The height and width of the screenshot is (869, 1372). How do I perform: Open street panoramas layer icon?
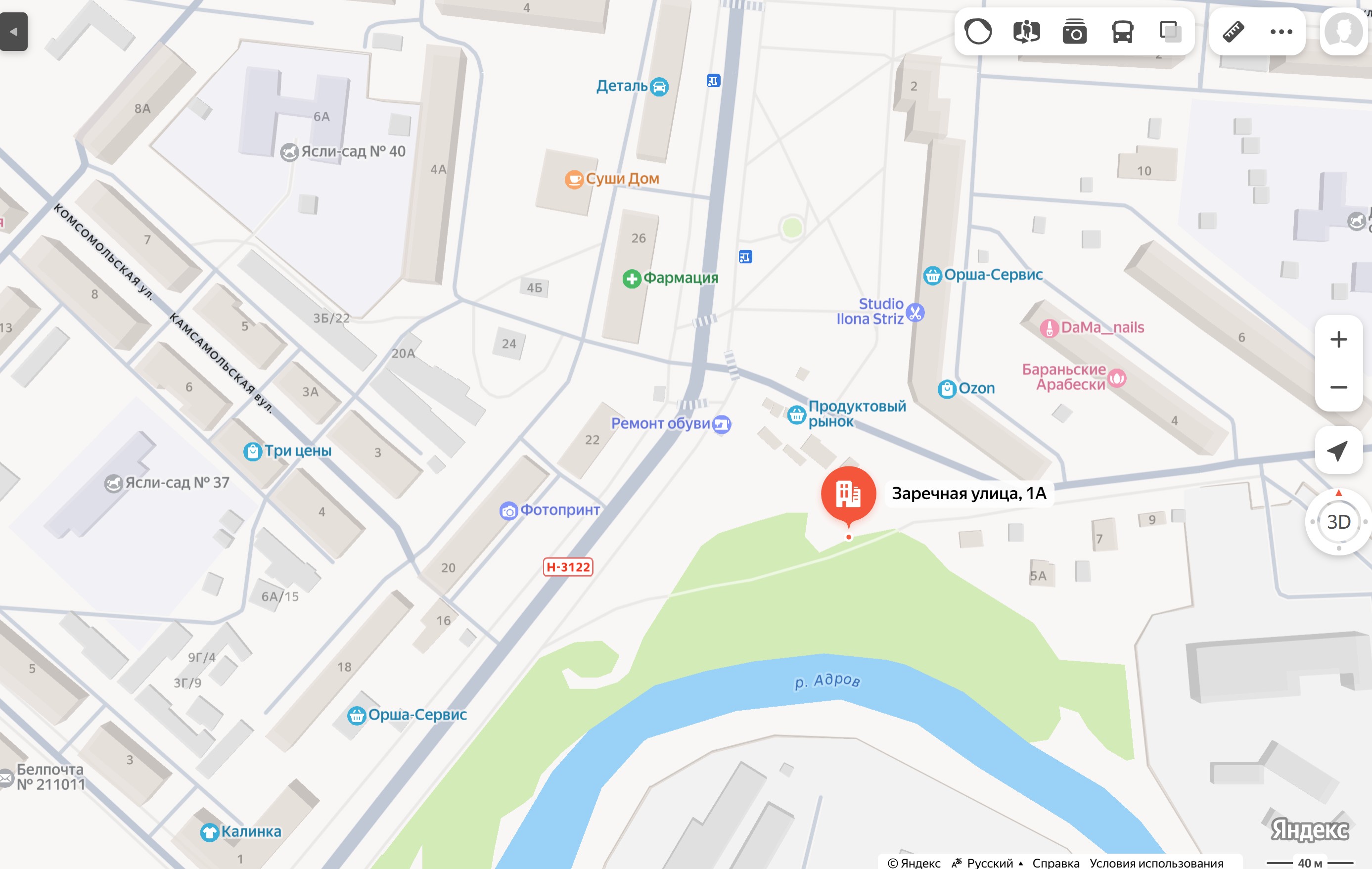tap(1026, 31)
